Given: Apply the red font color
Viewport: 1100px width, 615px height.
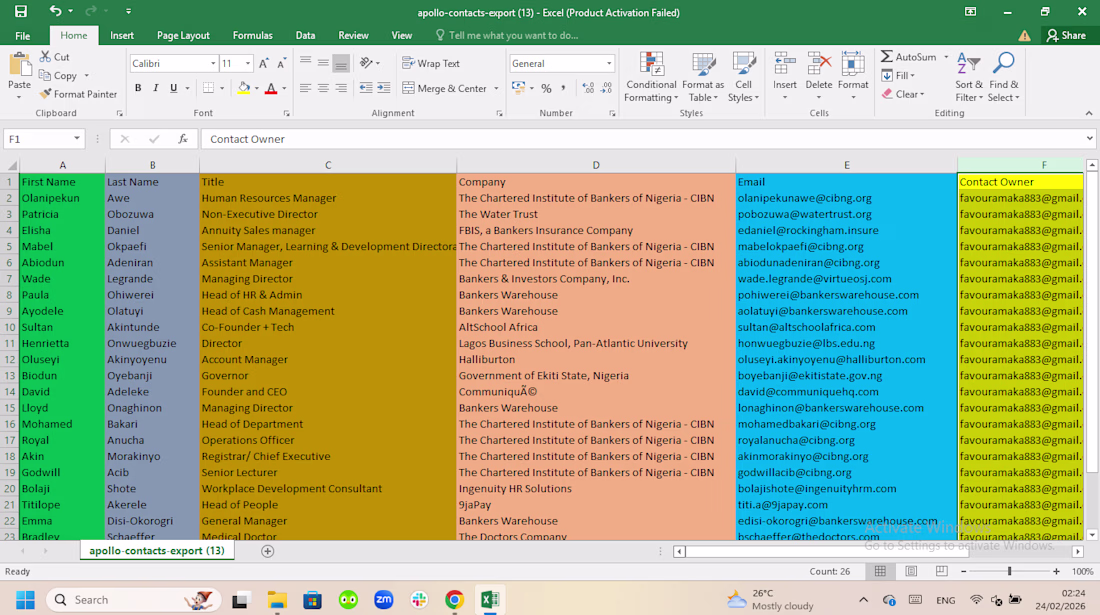Looking at the screenshot, I should pyautogui.click(x=271, y=88).
